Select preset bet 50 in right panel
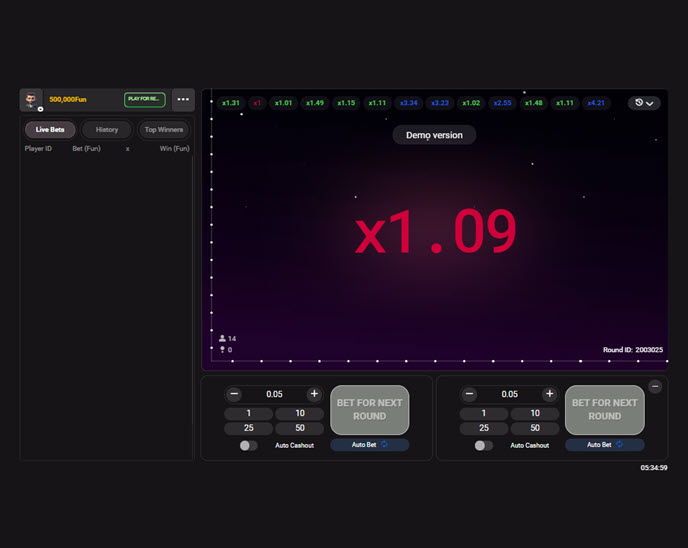Screen dimensions: 688x548 [535, 428]
